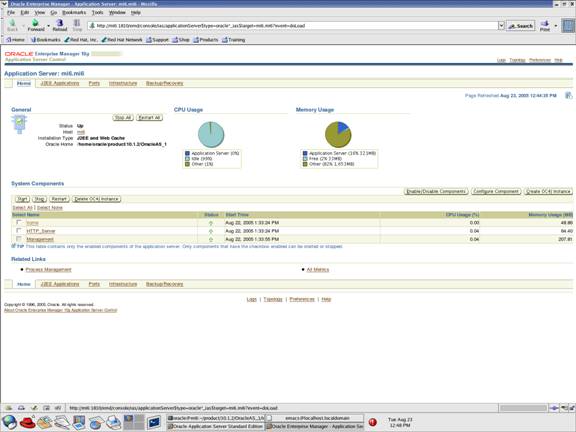Click the page refresh icon beside the Page Refreshed timestamp

[x=568, y=96]
